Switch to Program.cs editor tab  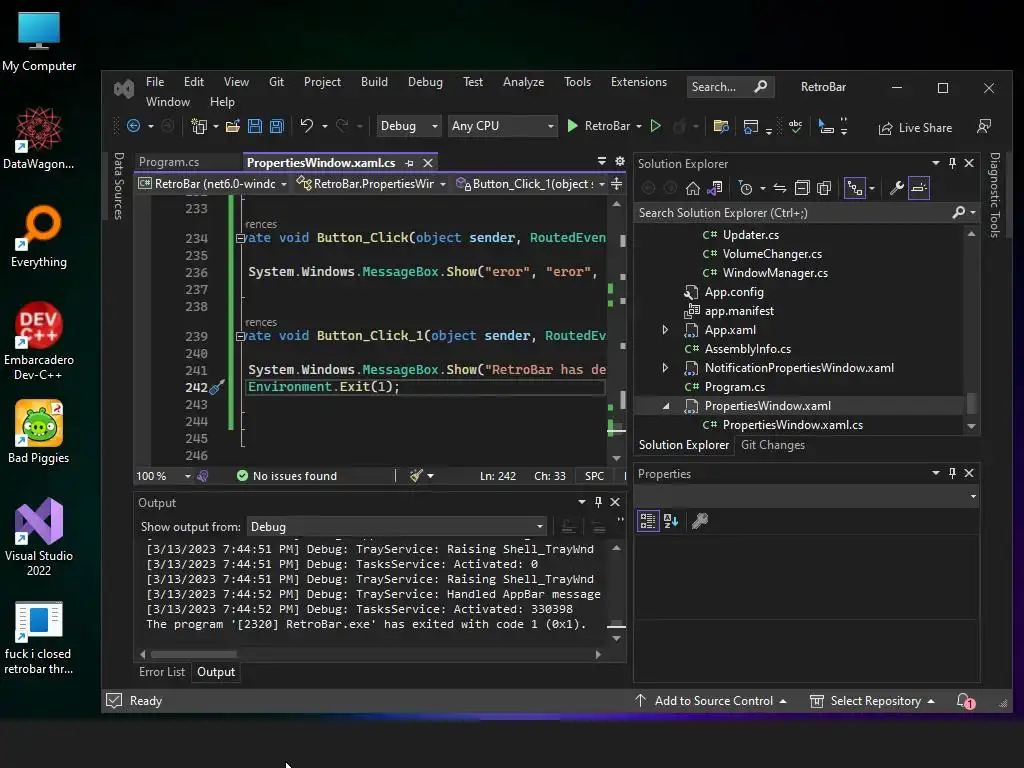(169, 162)
